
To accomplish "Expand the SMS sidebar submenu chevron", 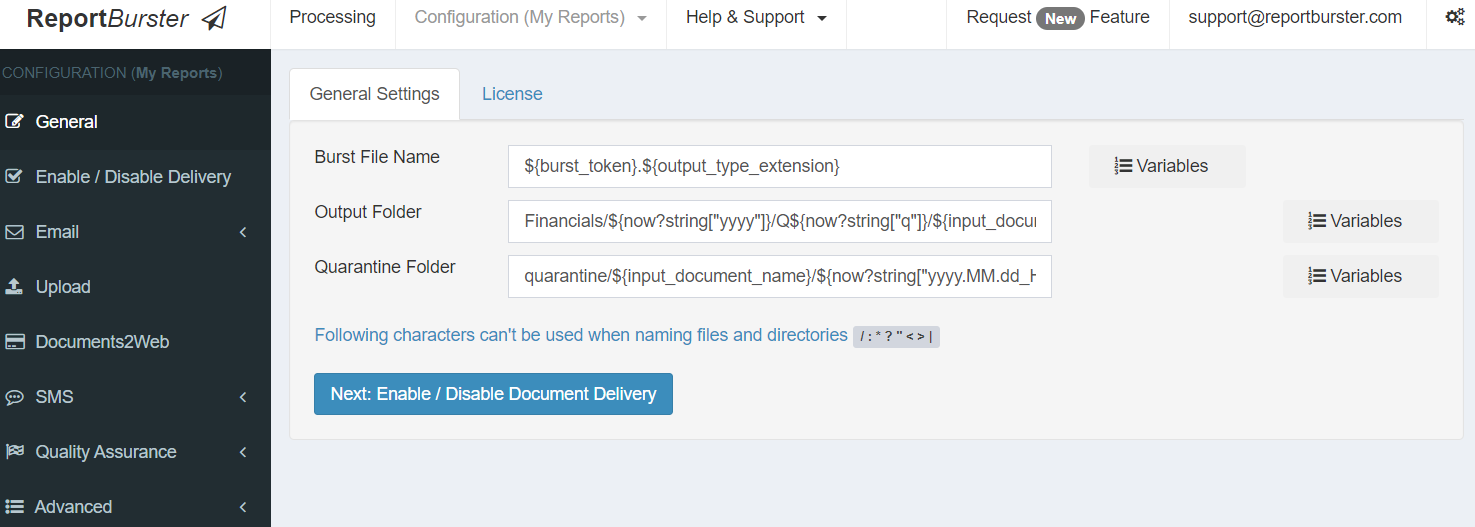I will (x=243, y=397).
